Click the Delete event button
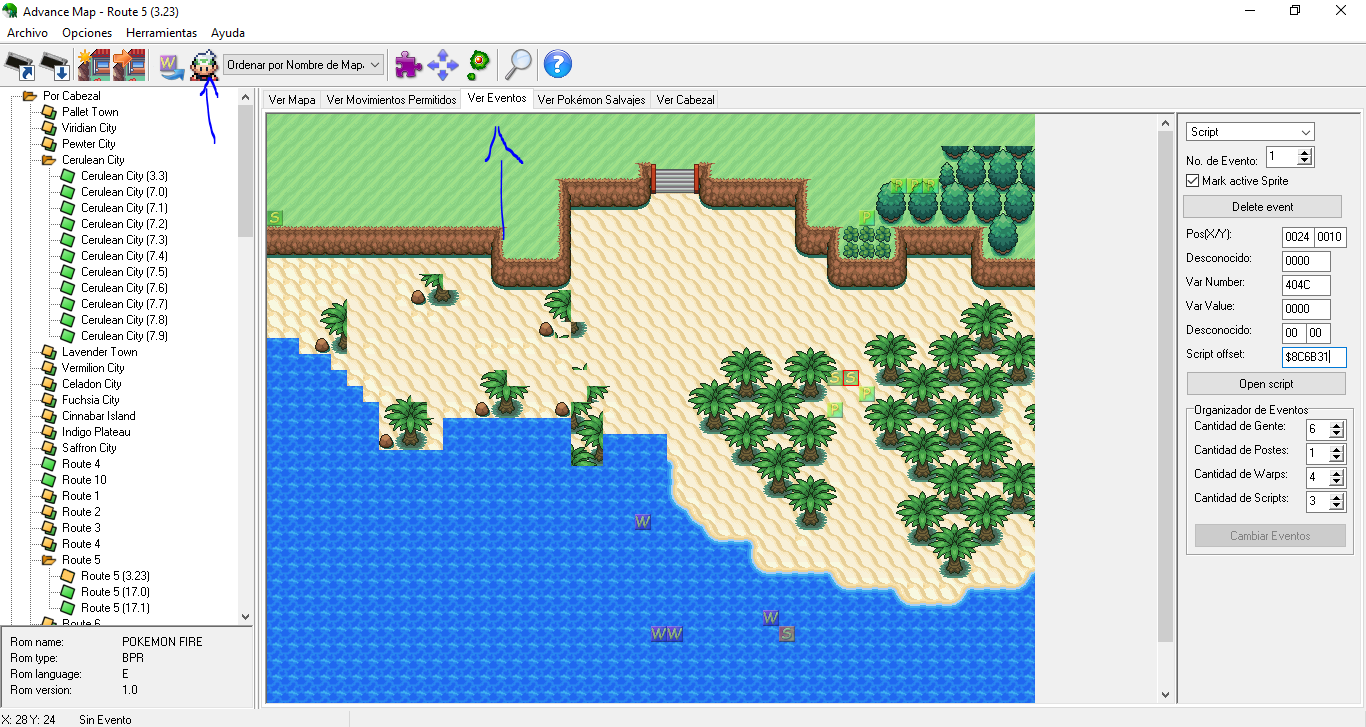This screenshot has height=727, width=1366. [1262, 207]
